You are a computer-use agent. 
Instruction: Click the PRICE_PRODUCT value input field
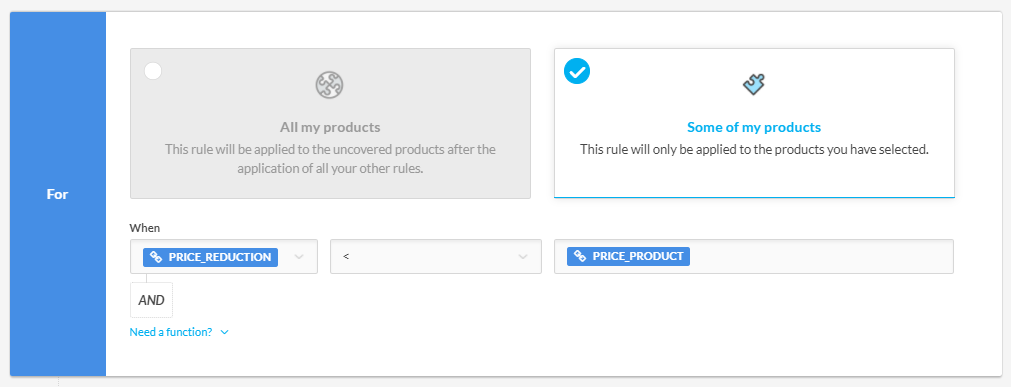point(754,257)
